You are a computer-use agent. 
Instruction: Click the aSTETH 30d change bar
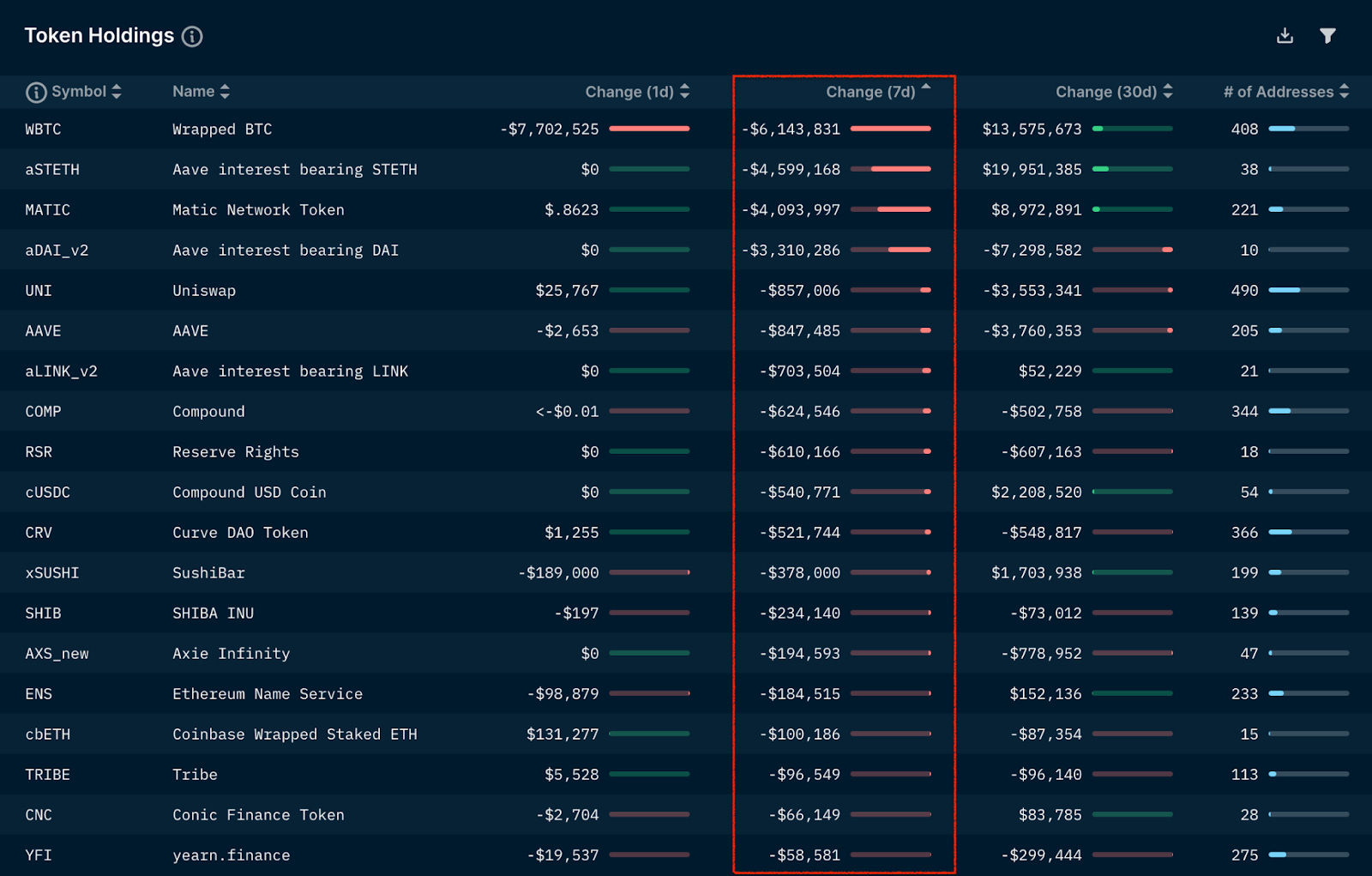[1133, 169]
